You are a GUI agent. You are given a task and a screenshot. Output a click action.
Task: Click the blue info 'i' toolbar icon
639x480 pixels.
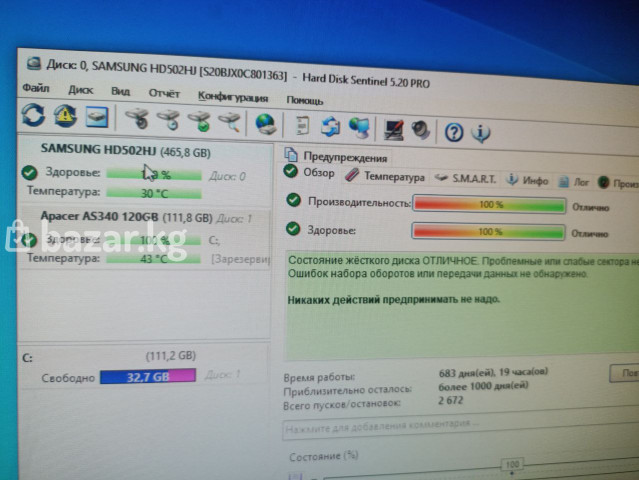pos(481,133)
